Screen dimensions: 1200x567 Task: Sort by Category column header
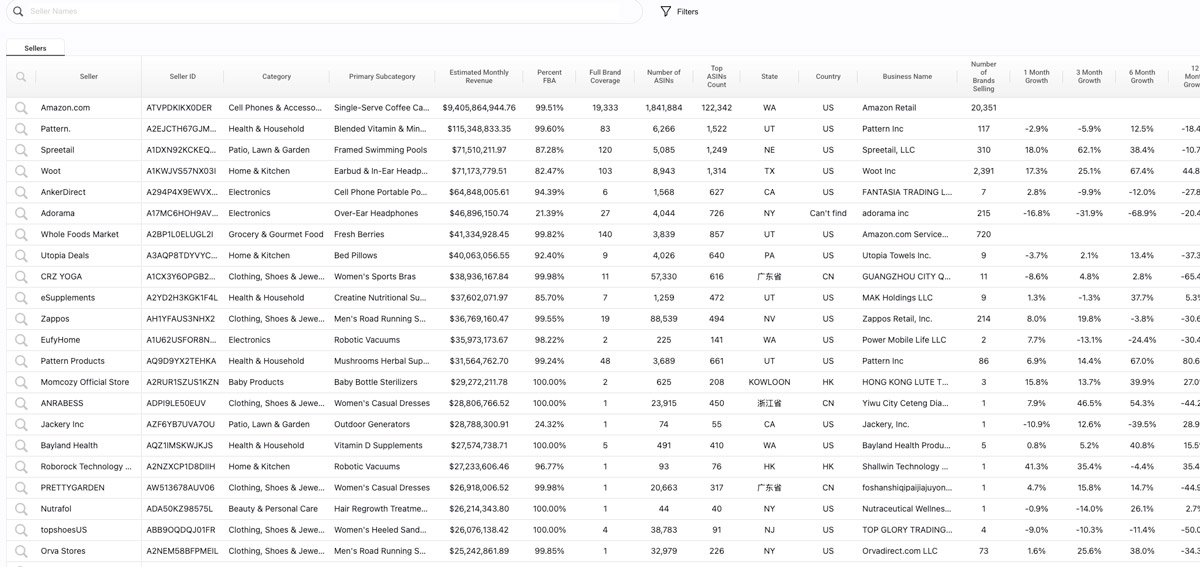pos(277,77)
